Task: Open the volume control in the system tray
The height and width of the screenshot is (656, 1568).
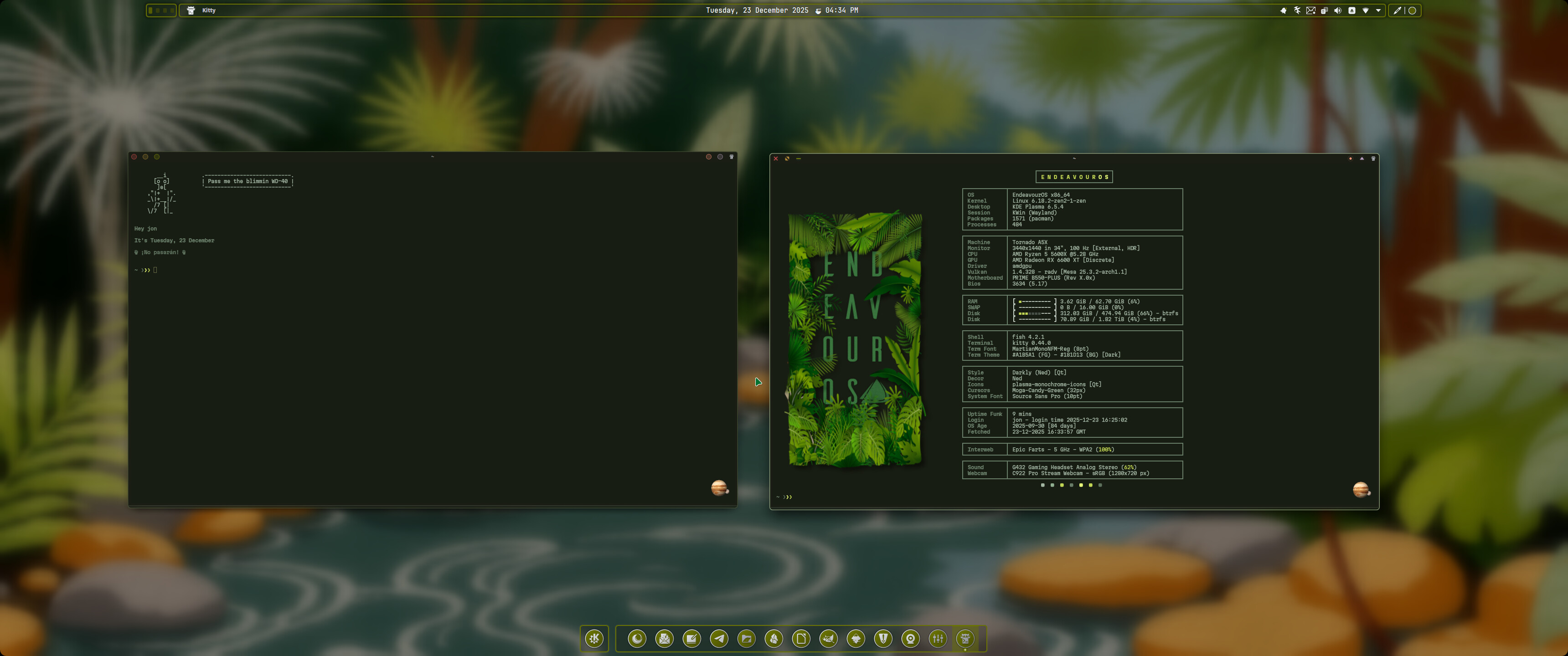Action: click(x=1337, y=10)
